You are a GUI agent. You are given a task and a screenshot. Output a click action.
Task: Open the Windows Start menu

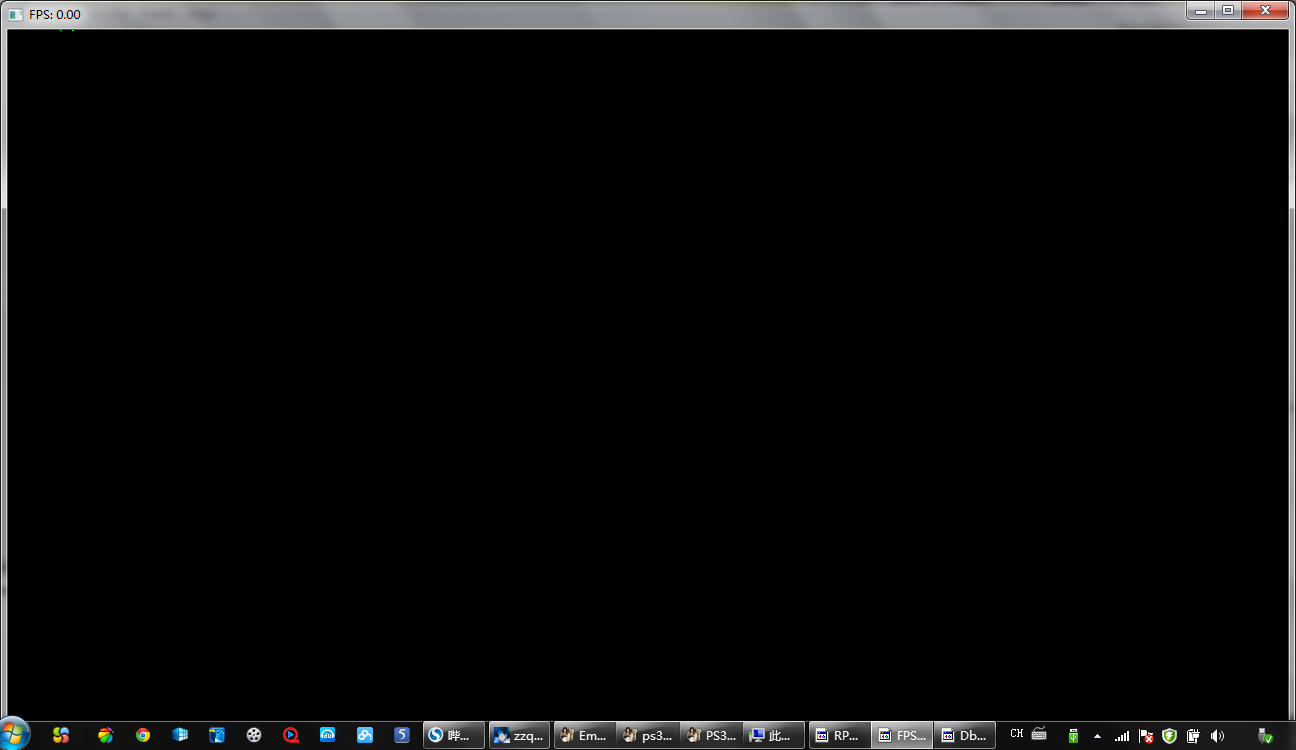click(15, 734)
